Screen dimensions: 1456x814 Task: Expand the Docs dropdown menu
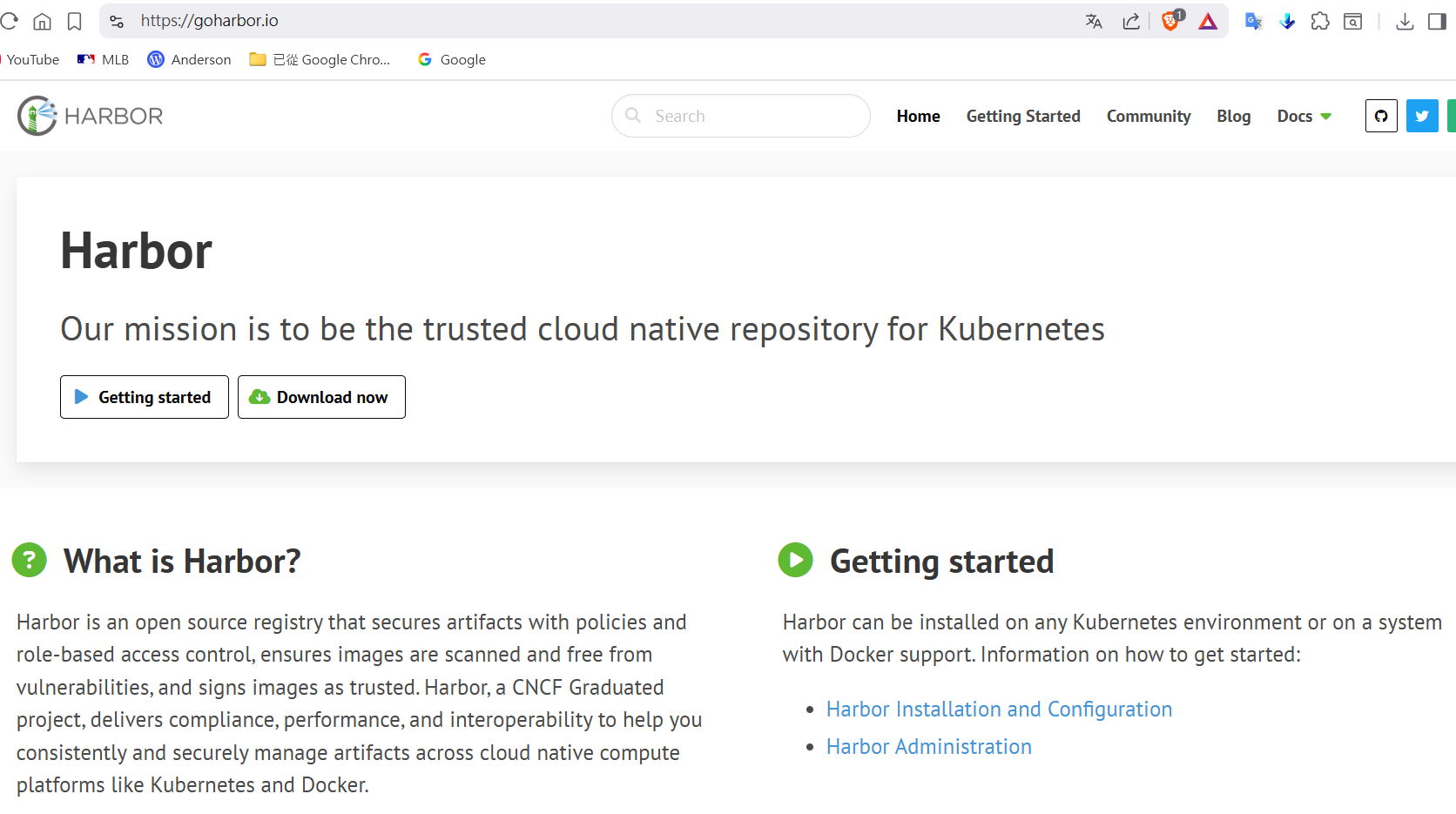pyautogui.click(x=1304, y=116)
